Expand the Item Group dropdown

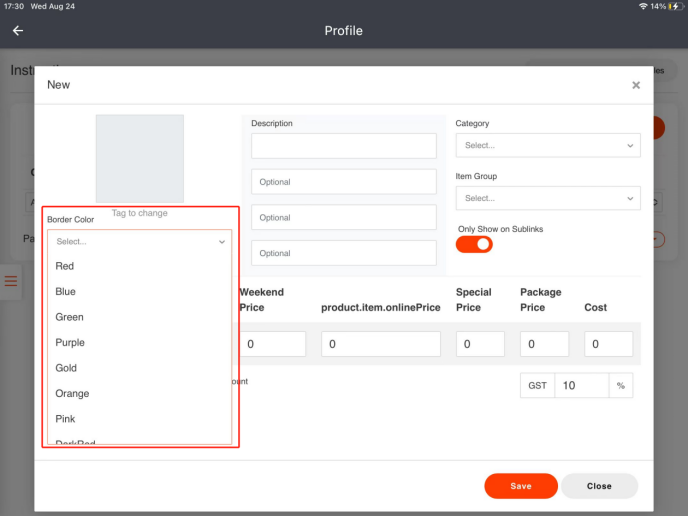pyautogui.click(x=547, y=198)
